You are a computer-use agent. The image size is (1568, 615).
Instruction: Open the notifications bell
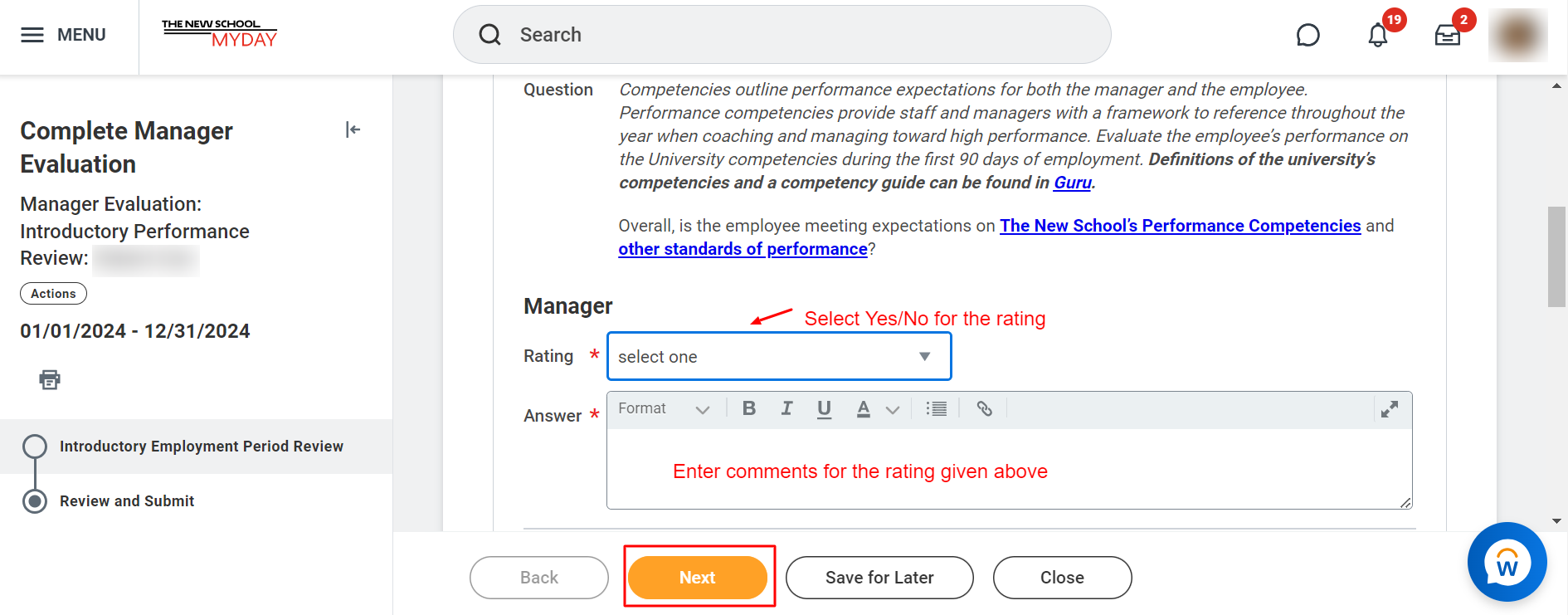click(x=1378, y=35)
